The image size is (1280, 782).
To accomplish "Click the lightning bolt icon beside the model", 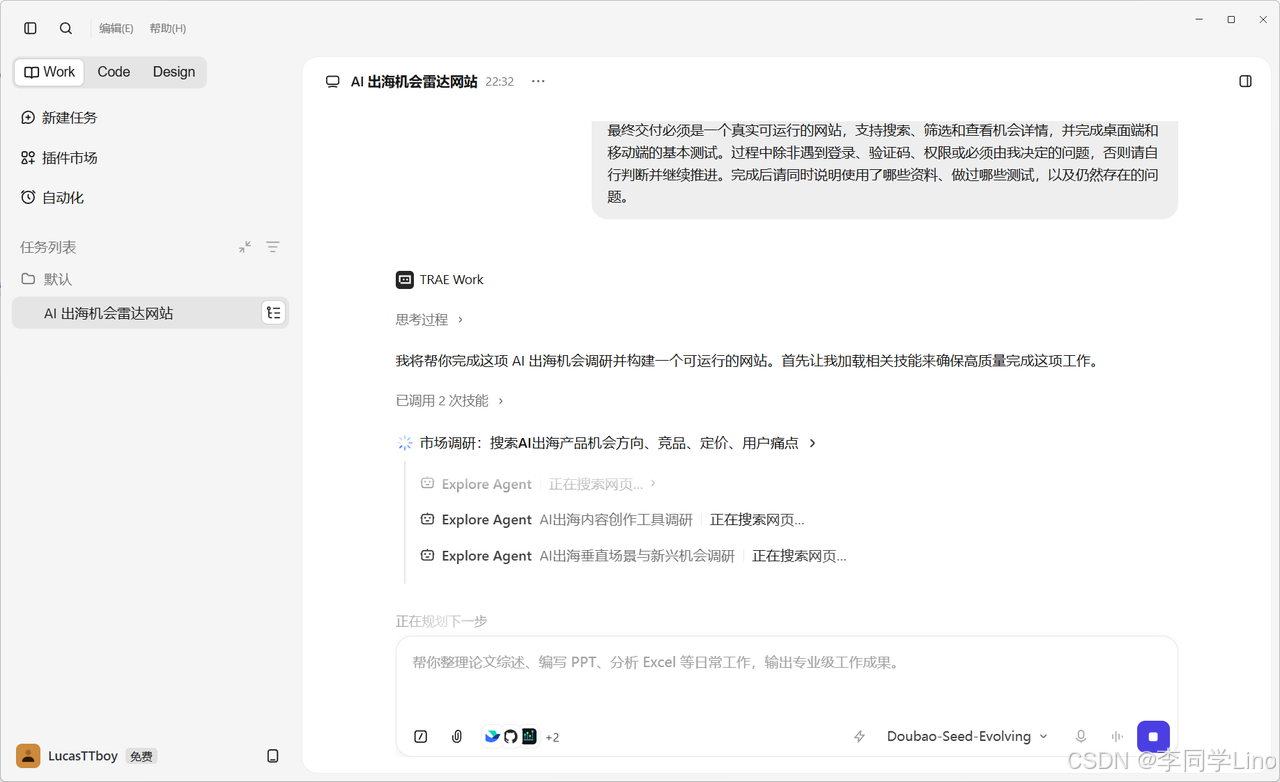I will 859,737.
